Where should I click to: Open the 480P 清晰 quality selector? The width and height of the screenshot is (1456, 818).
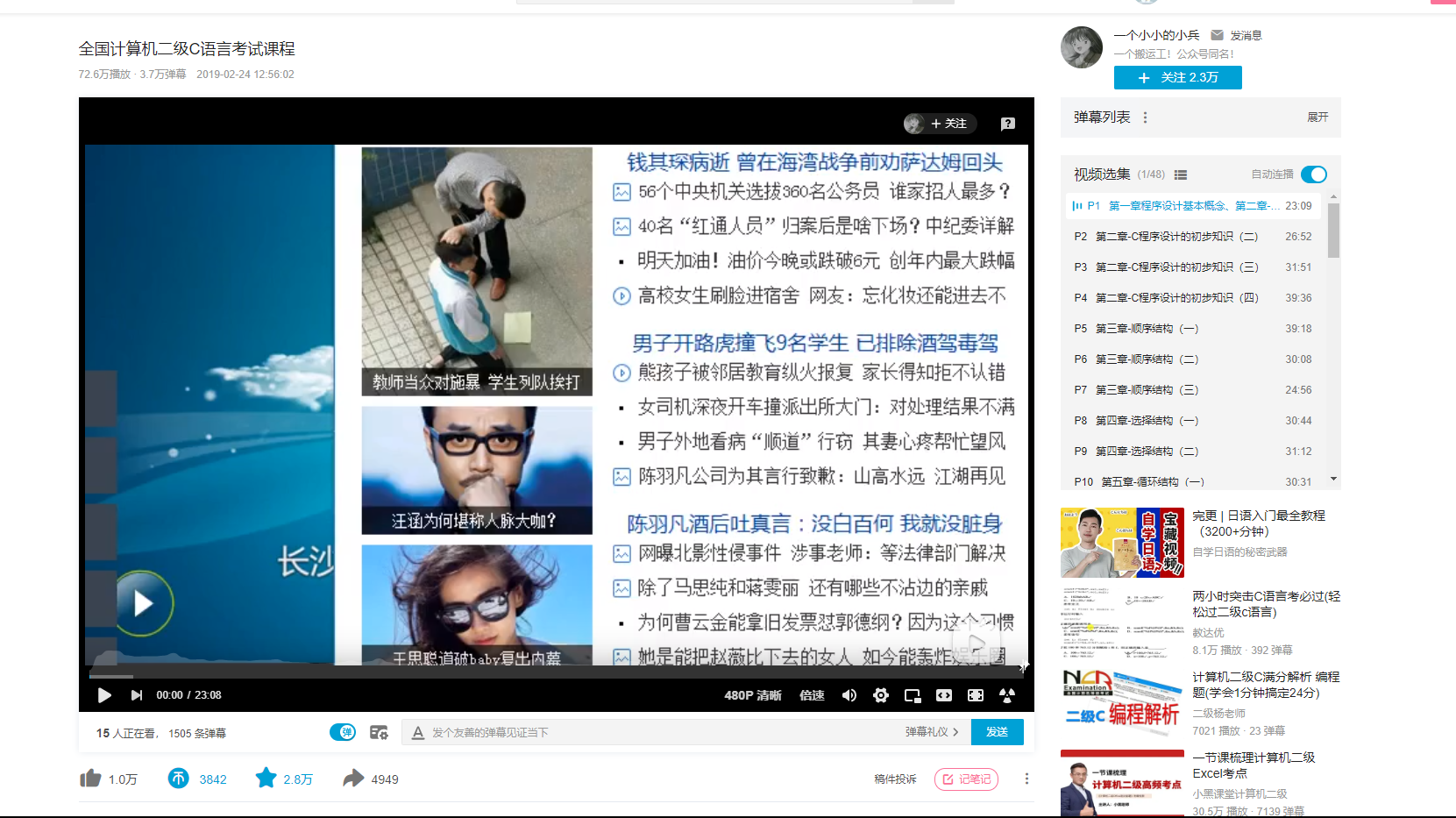(x=752, y=695)
